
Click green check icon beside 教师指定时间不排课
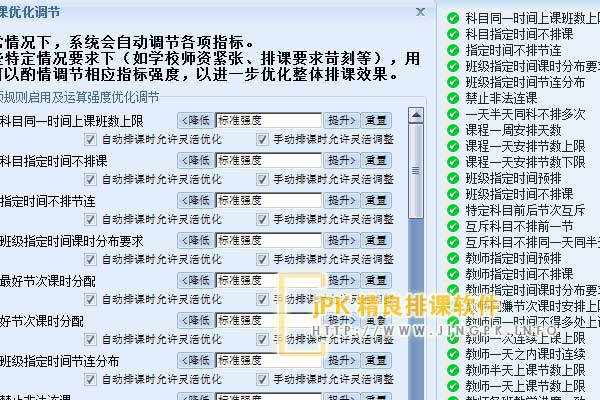[x=453, y=274]
